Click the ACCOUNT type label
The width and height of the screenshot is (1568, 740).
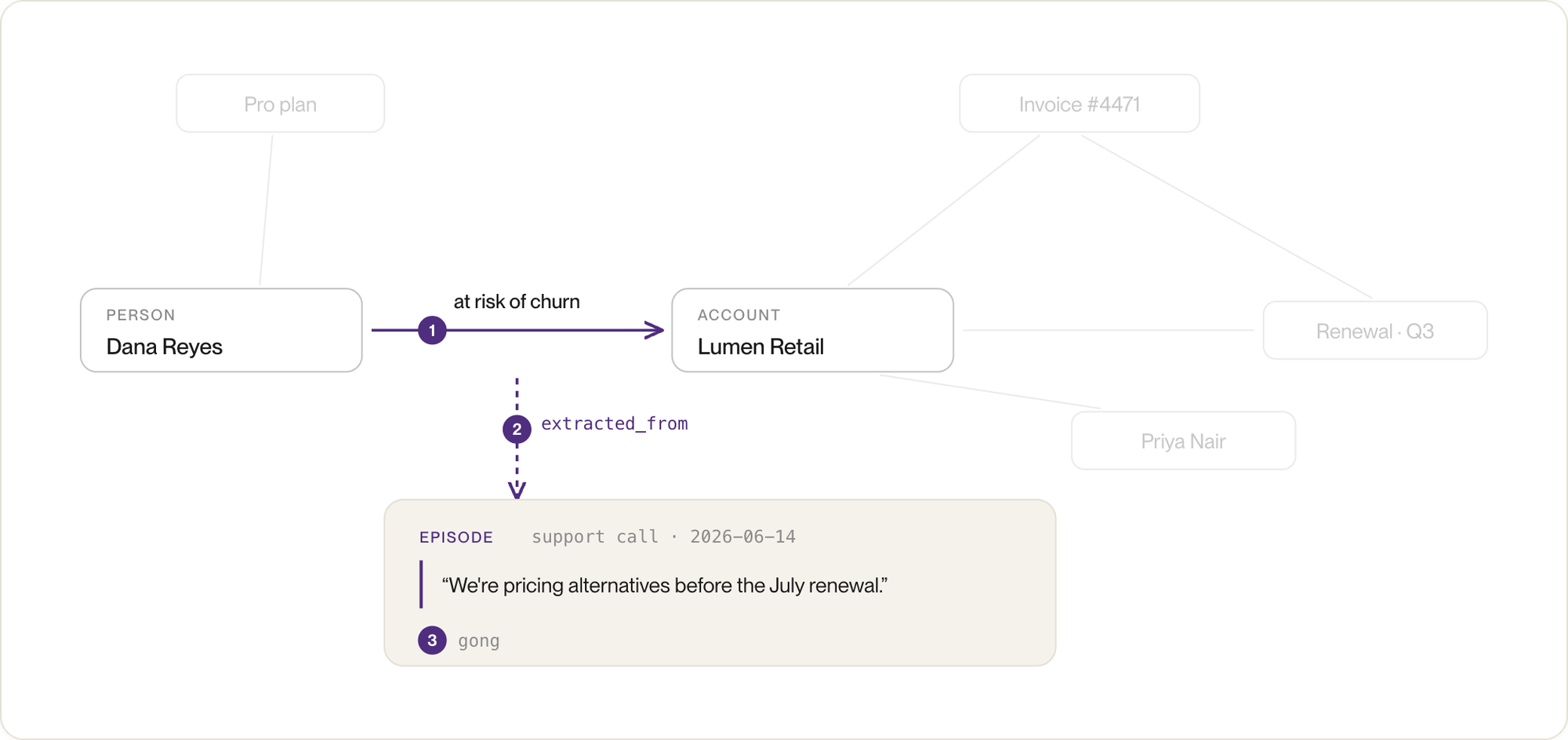pyautogui.click(x=739, y=315)
